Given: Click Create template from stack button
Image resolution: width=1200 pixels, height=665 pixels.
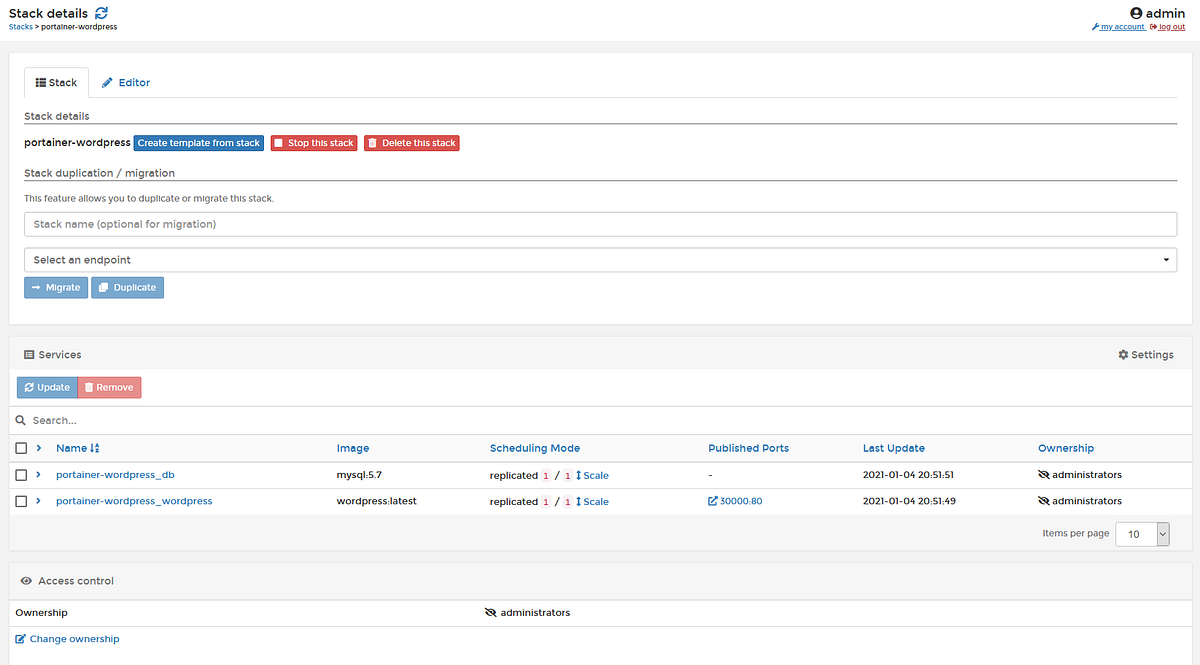Looking at the screenshot, I should pos(199,143).
